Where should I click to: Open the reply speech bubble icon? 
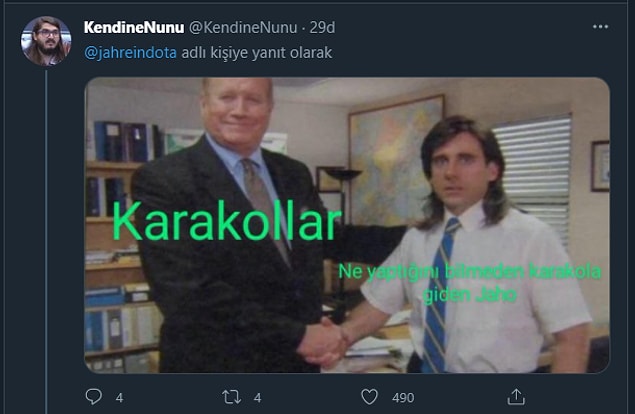pos(94,397)
